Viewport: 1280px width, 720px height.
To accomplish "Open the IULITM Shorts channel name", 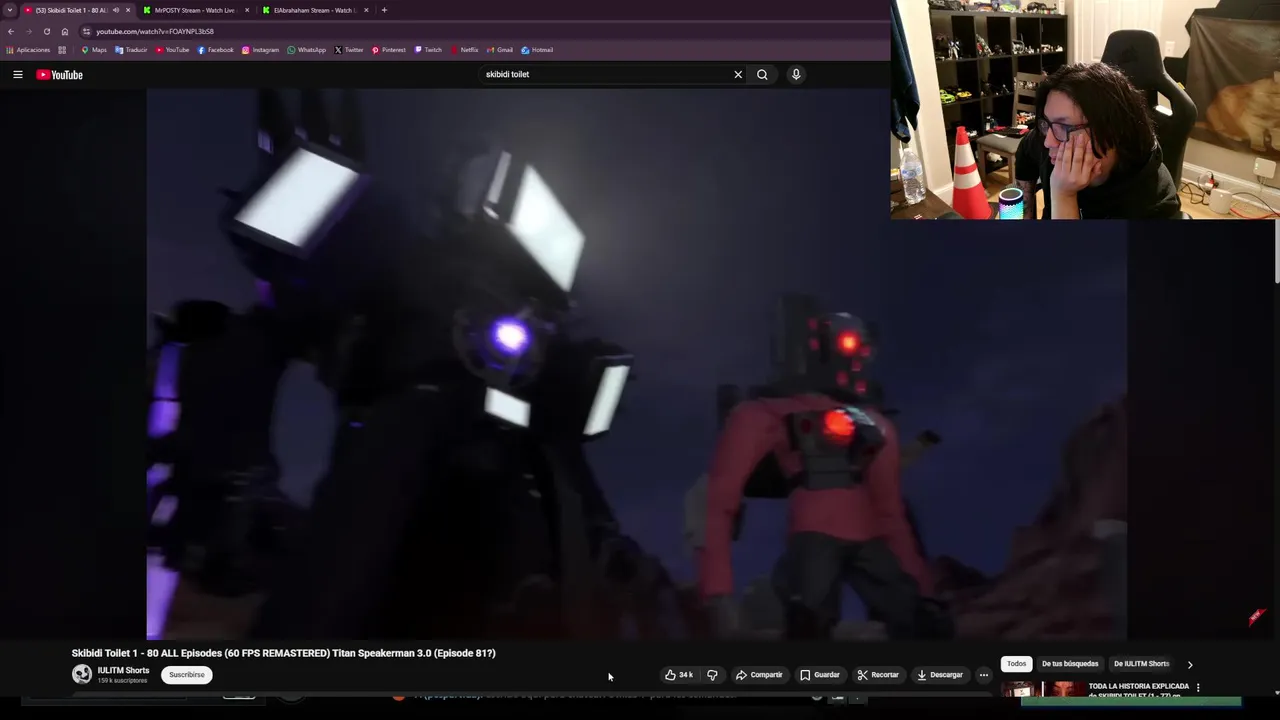I will [123, 671].
